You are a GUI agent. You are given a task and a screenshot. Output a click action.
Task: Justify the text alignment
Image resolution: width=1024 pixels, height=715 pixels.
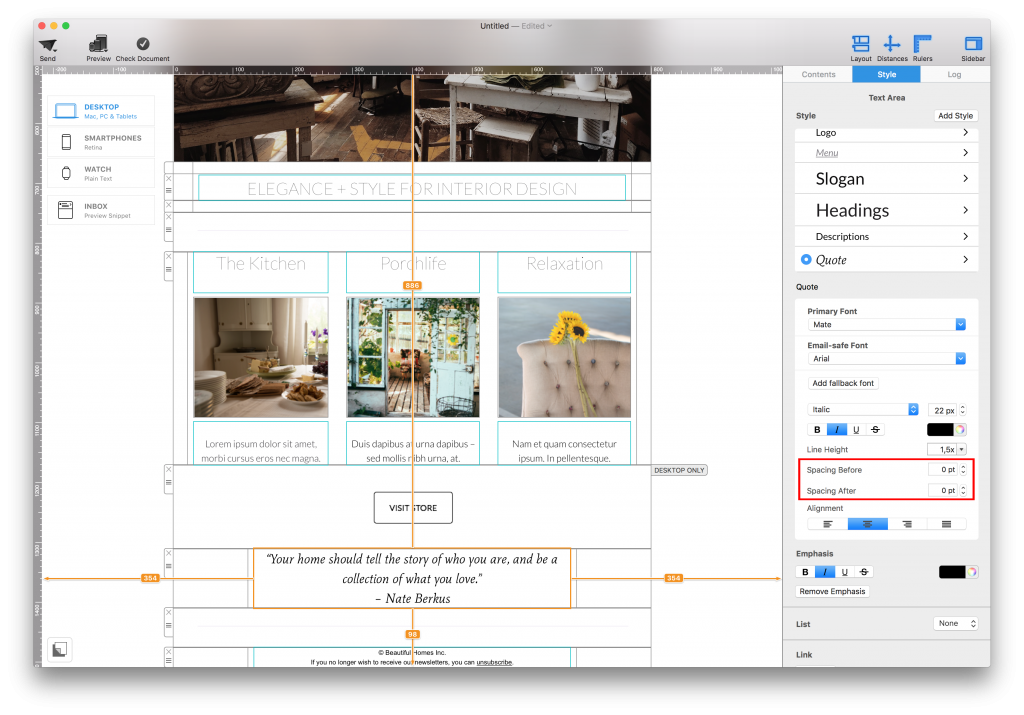pos(946,524)
